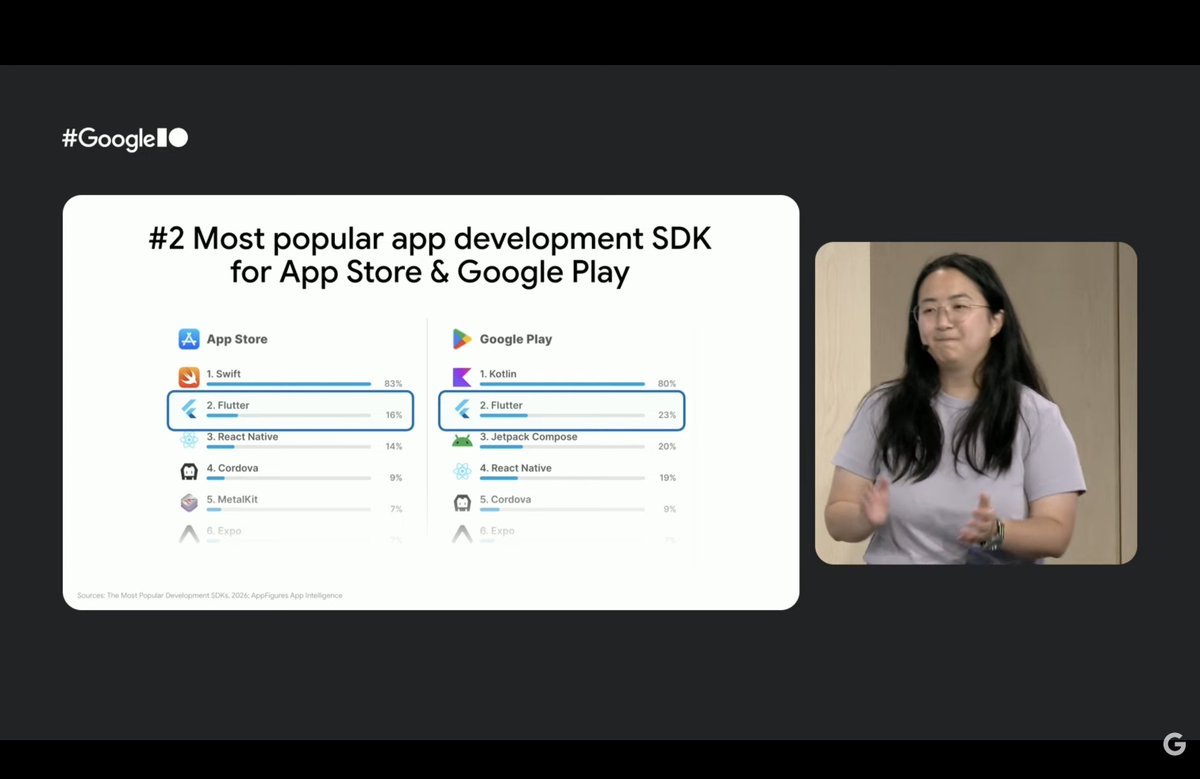
Task: Click the "5. MetalKit" label
Action: point(233,499)
